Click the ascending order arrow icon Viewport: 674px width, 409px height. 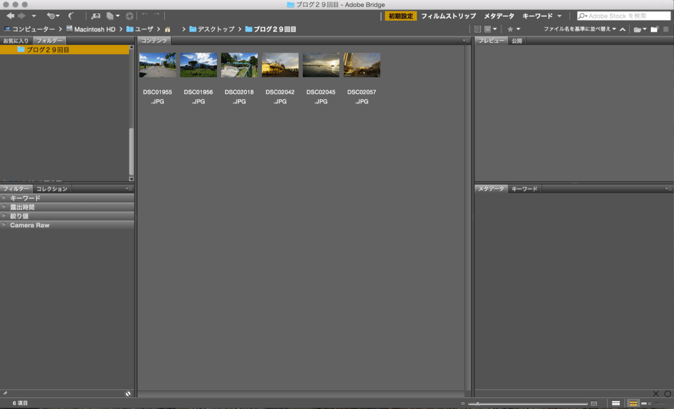click(623, 29)
